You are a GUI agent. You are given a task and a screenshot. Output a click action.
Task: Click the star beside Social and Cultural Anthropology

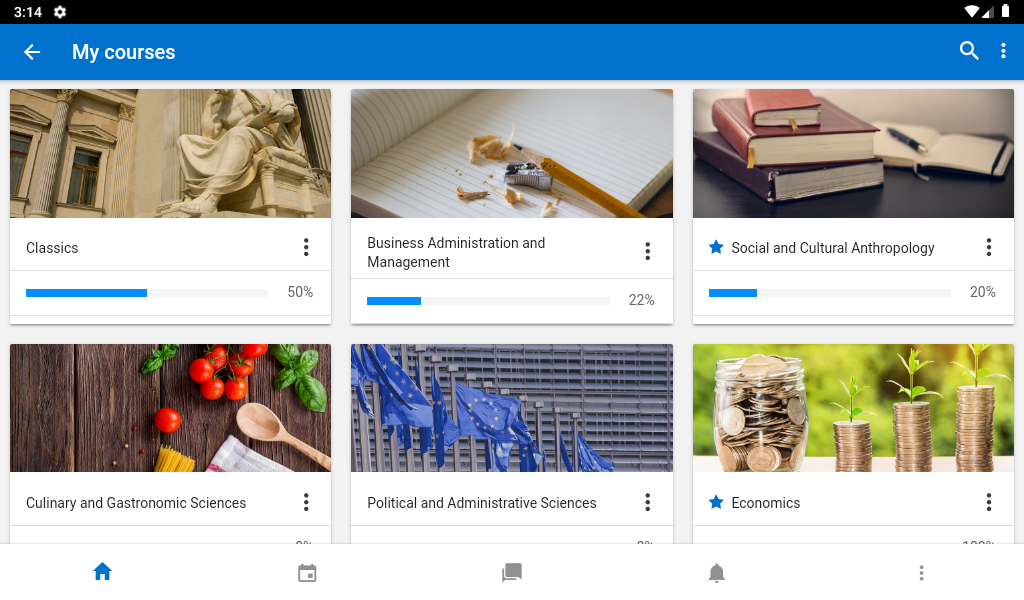(716, 247)
